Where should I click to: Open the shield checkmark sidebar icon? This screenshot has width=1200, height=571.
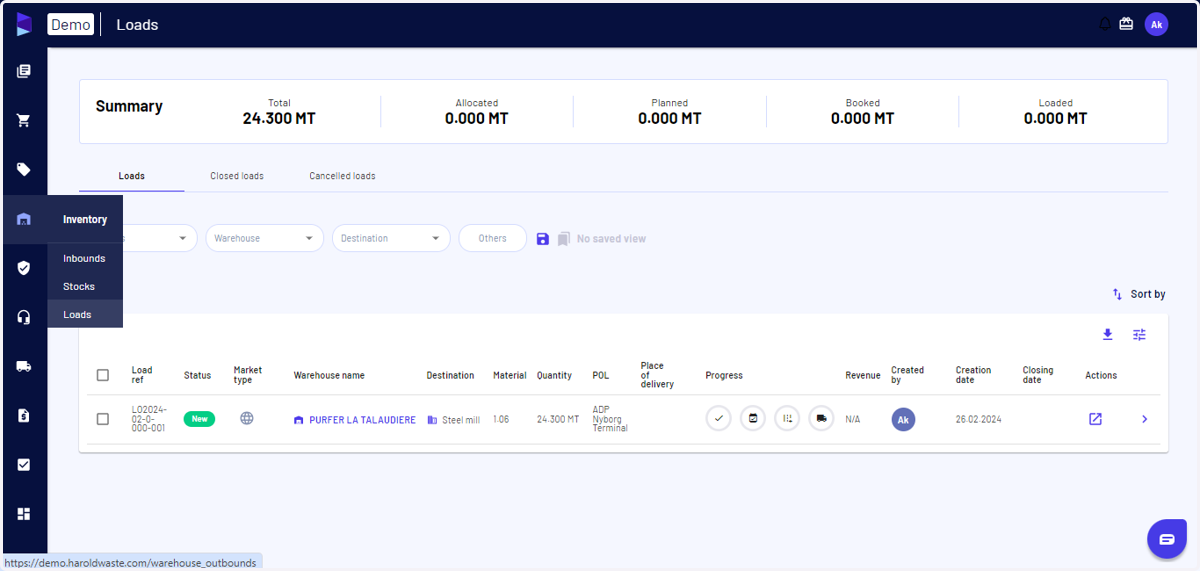click(x=24, y=268)
